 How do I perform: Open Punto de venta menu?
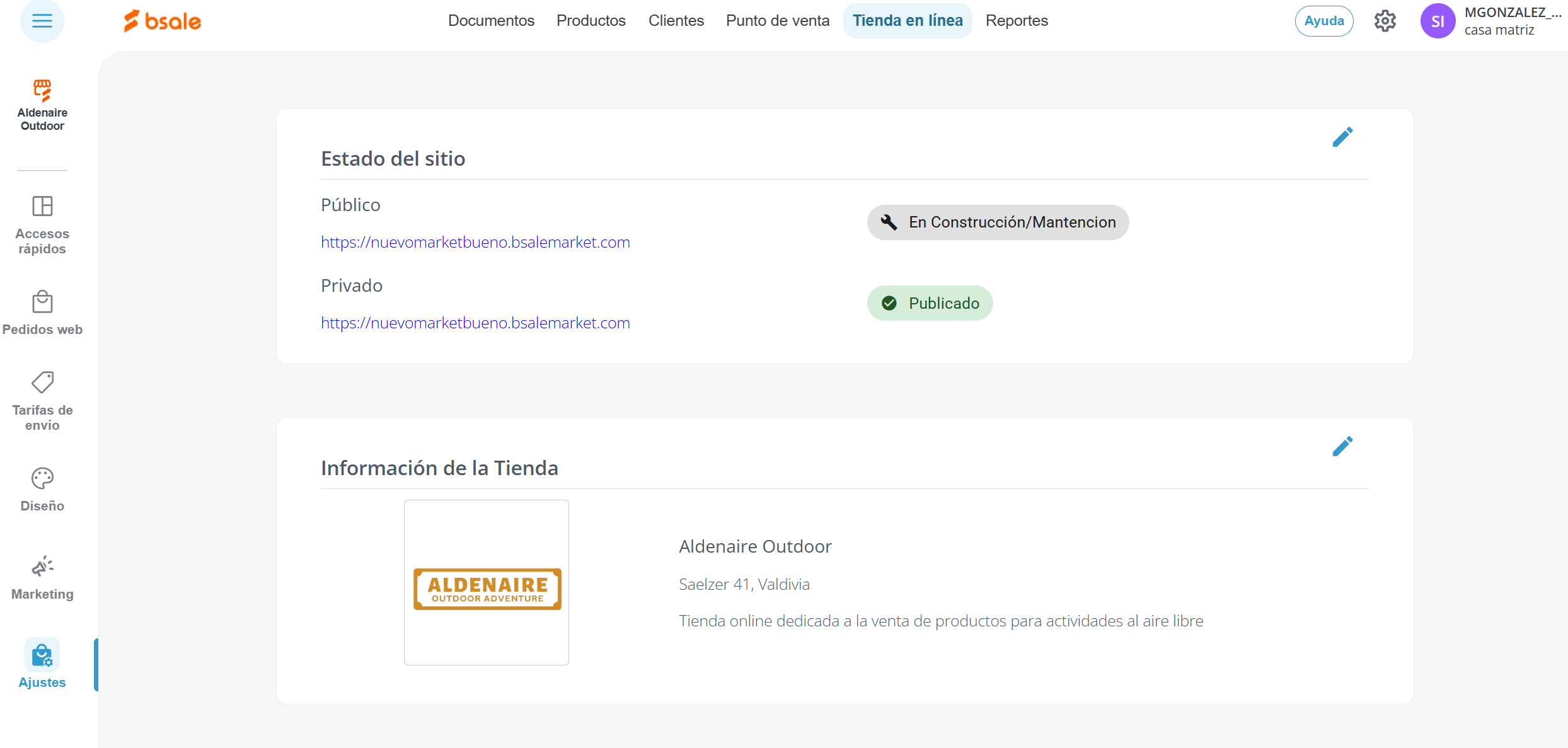tap(777, 21)
